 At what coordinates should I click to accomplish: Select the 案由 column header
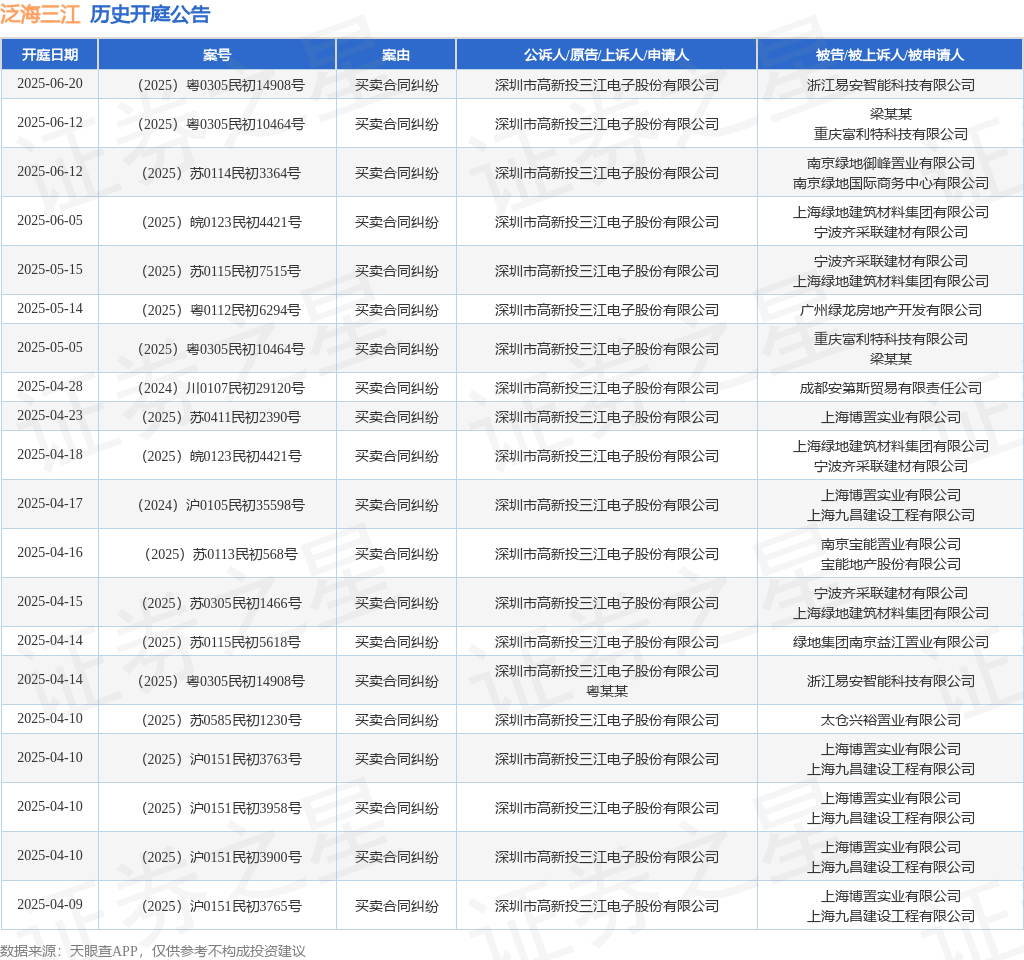(396, 55)
